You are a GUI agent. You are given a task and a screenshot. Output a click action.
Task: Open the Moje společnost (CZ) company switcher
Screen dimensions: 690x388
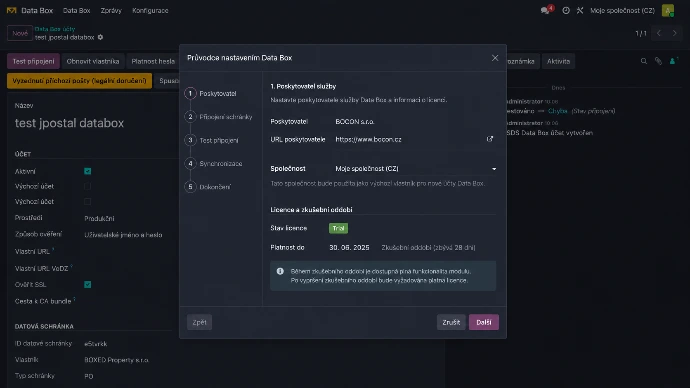tap(622, 10)
